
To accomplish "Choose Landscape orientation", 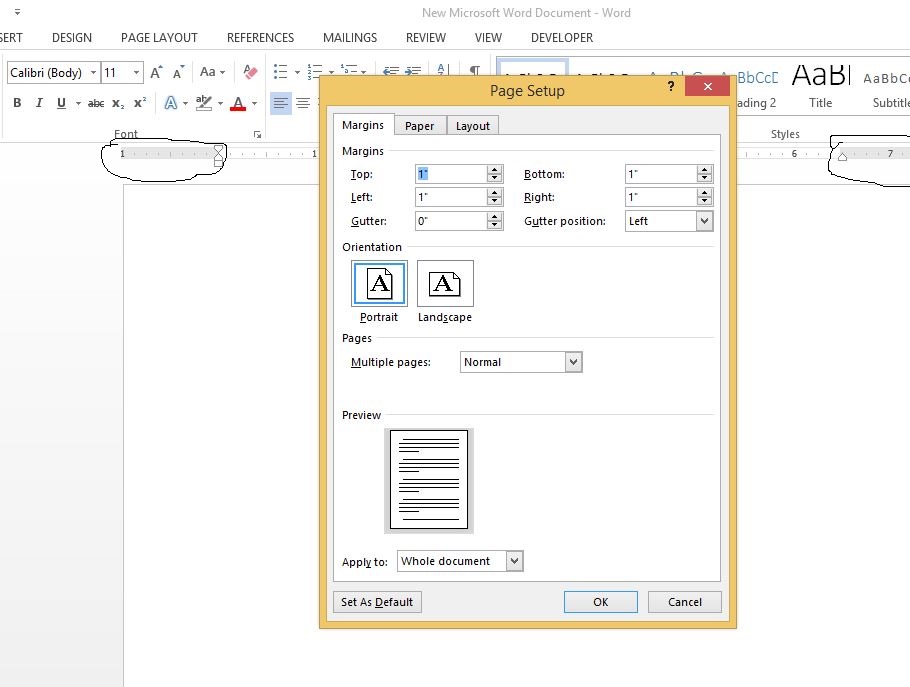I will point(445,284).
